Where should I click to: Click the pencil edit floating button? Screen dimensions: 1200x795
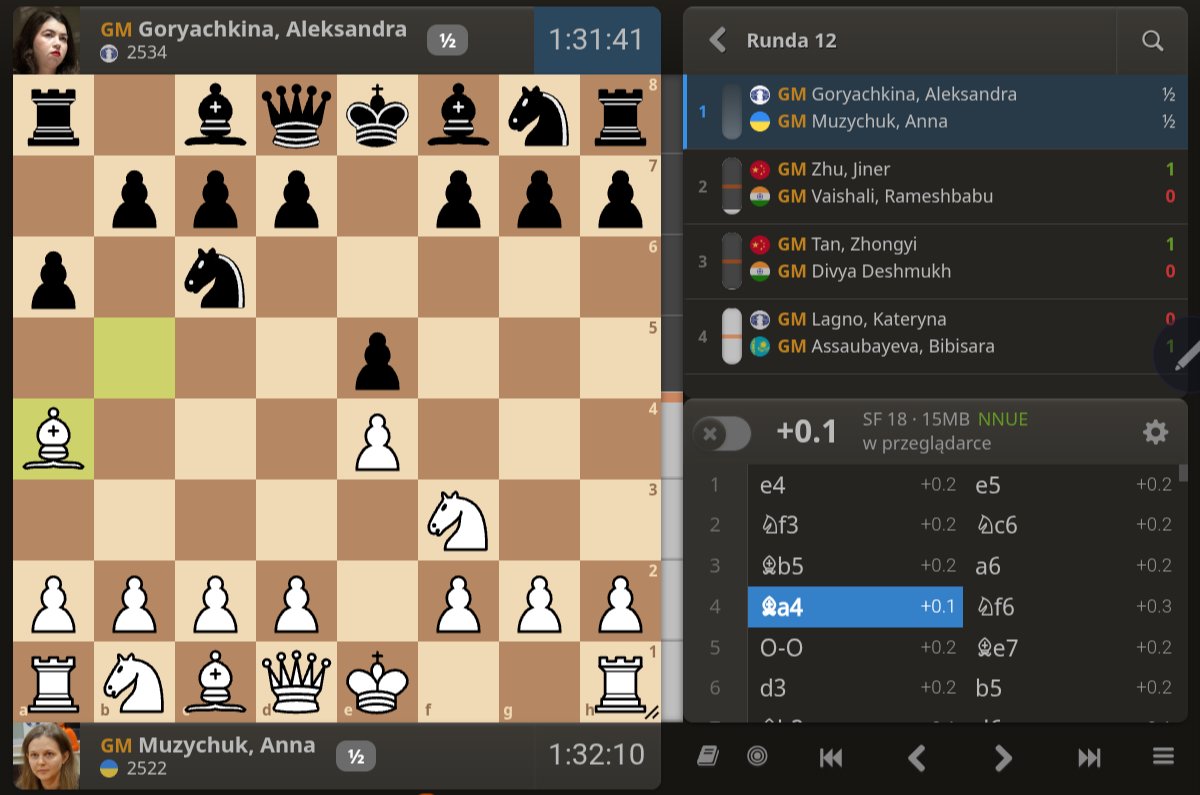coord(1180,354)
